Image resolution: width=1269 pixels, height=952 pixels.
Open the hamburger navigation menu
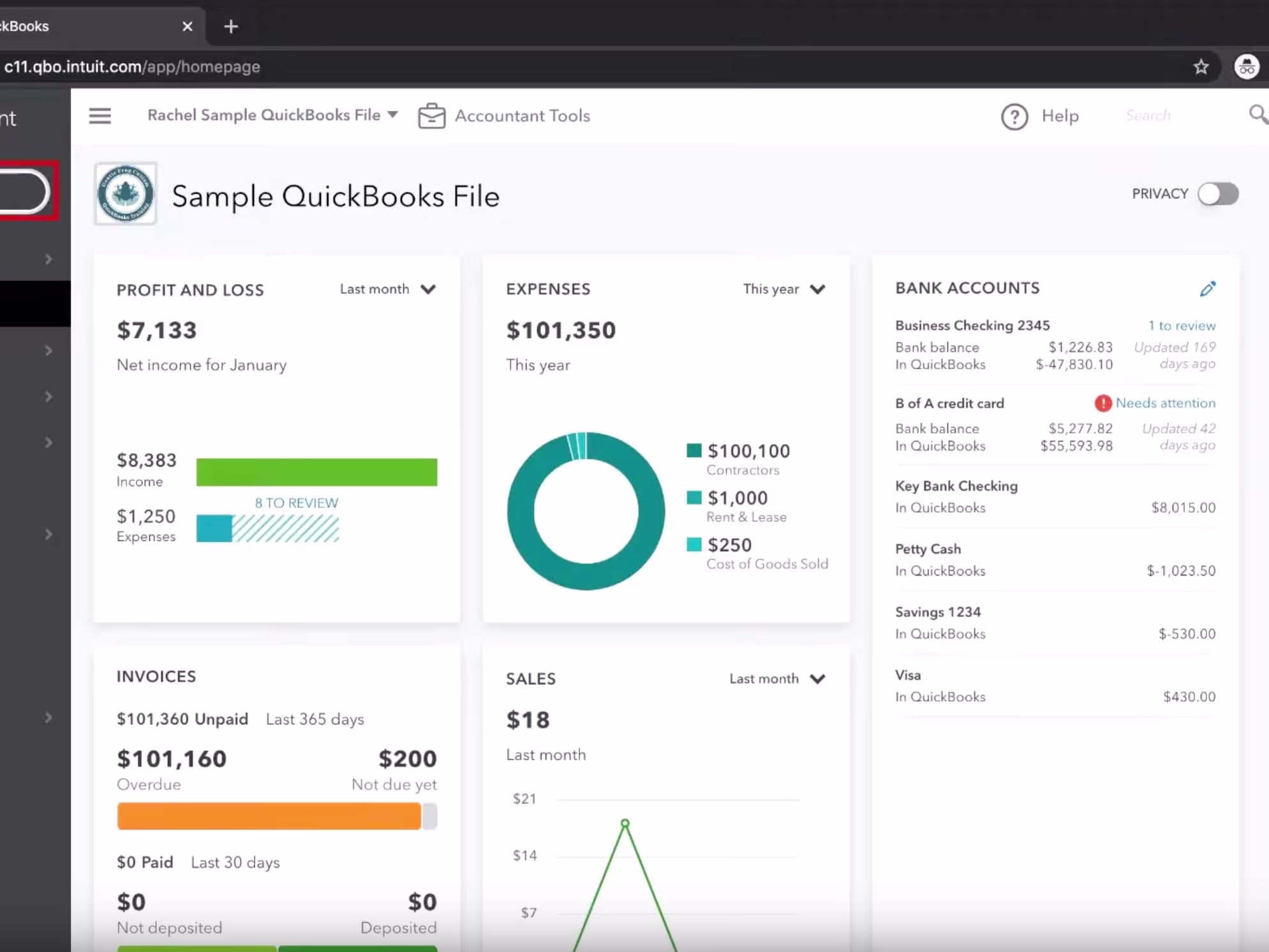100,116
